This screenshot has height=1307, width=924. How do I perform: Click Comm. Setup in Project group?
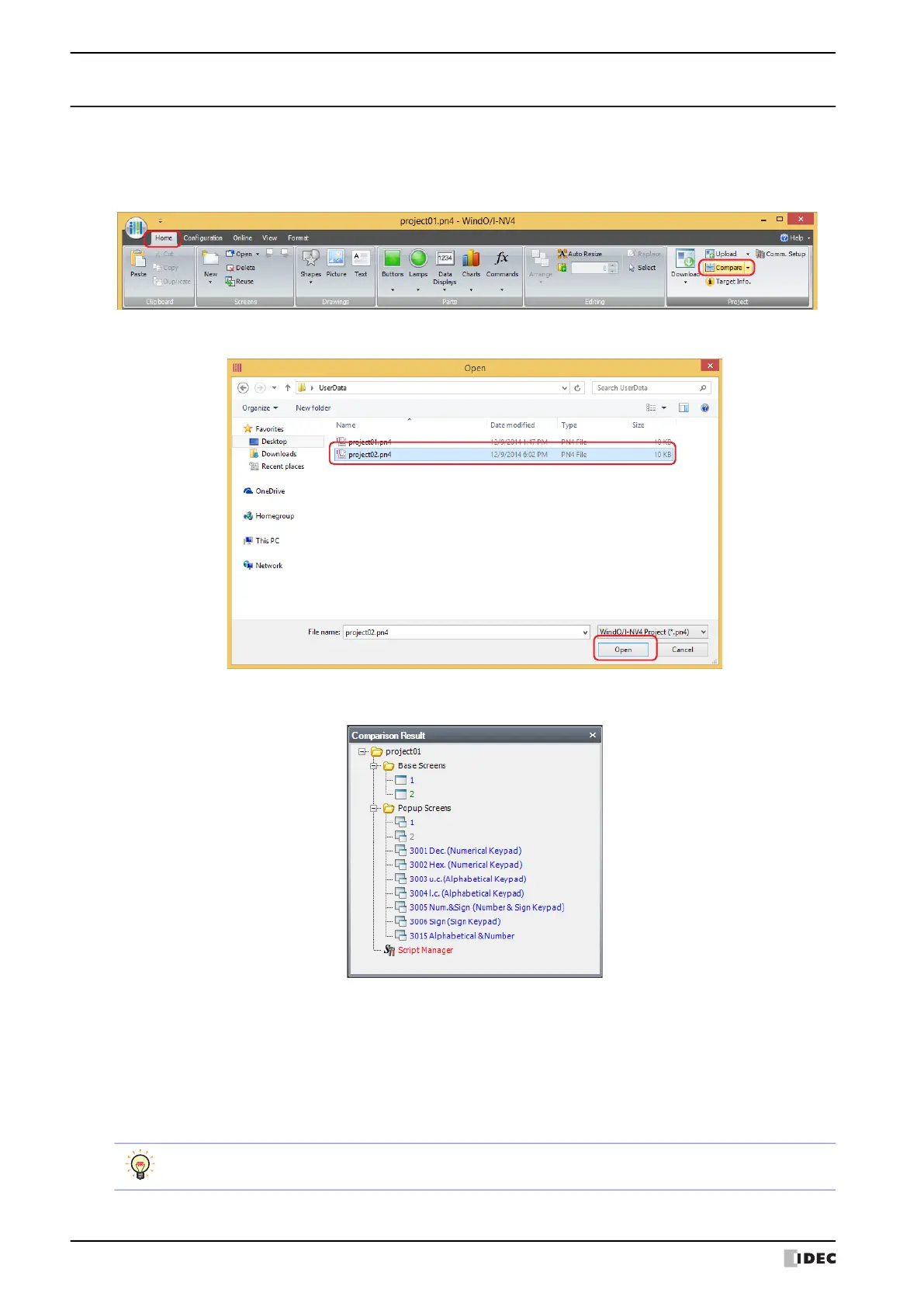tap(780, 254)
